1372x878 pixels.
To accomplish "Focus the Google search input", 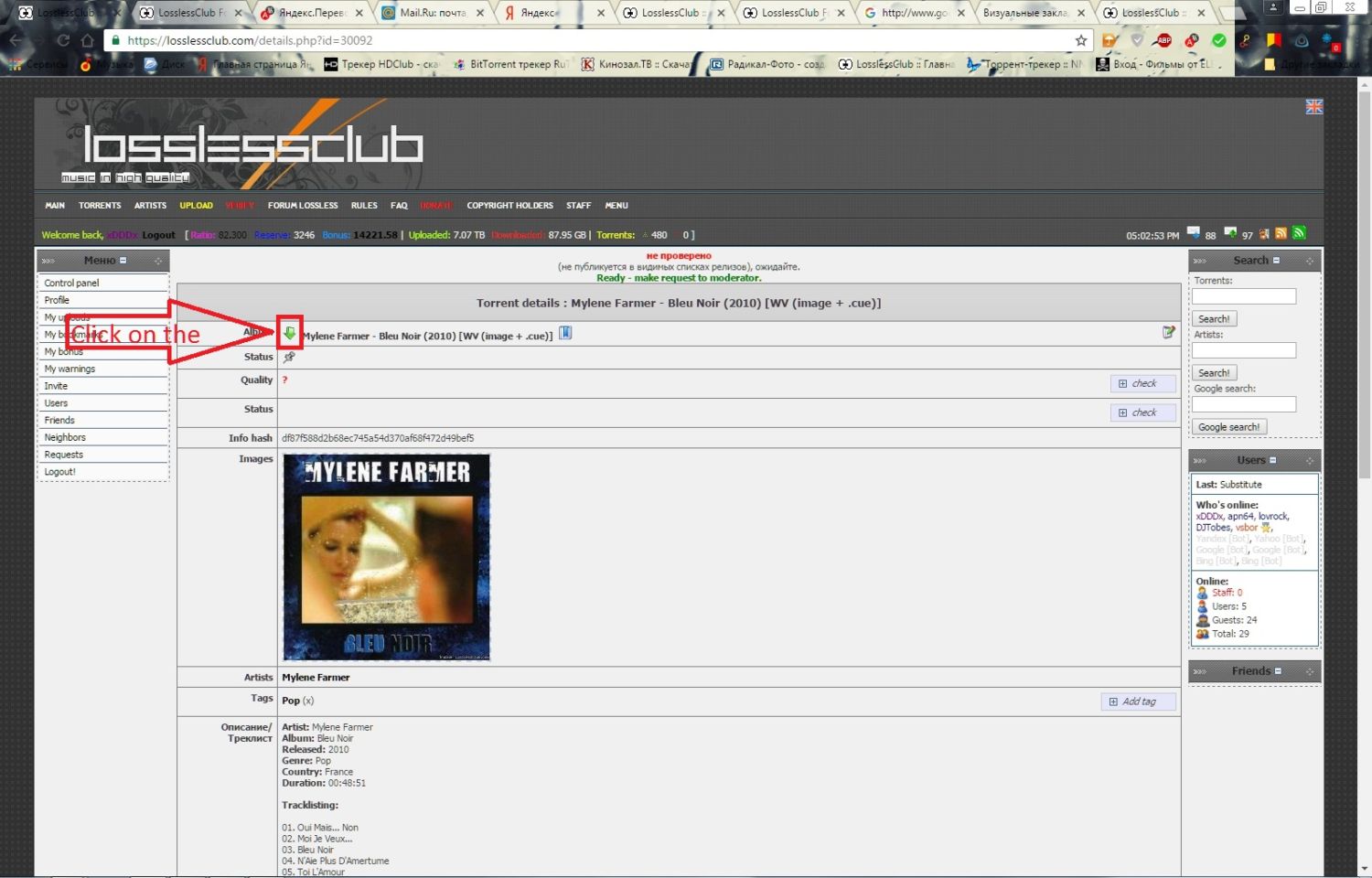I will click(x=1244, y=404).
